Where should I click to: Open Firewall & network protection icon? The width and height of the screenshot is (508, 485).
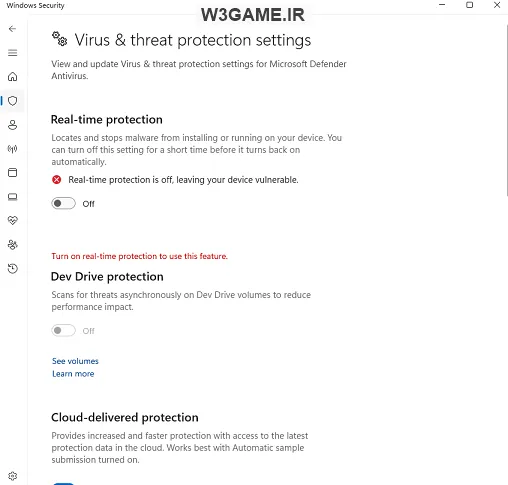pyautogui.click(x=12, y=149)
